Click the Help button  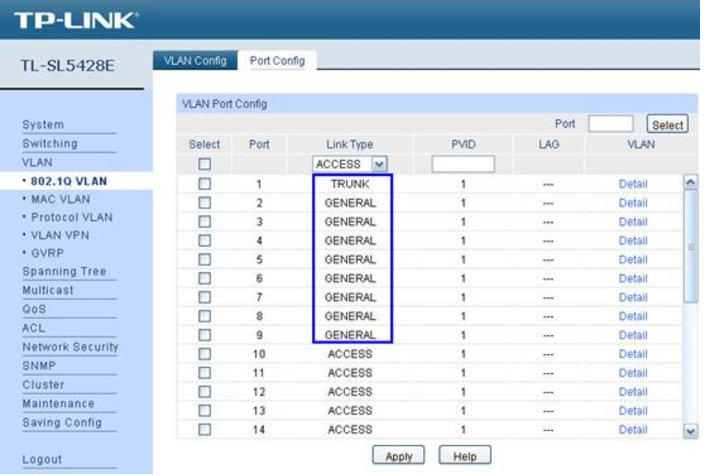point(465,456)
